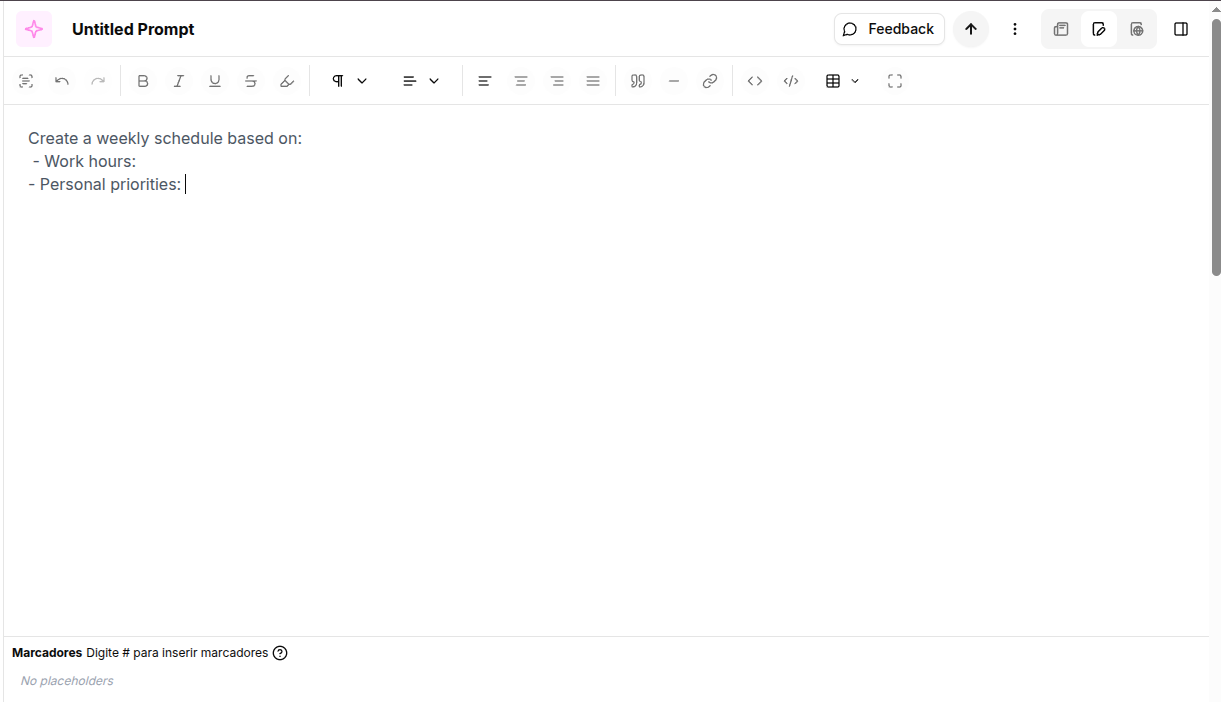Insert a link with the chain icon

(x=710, y=81)
